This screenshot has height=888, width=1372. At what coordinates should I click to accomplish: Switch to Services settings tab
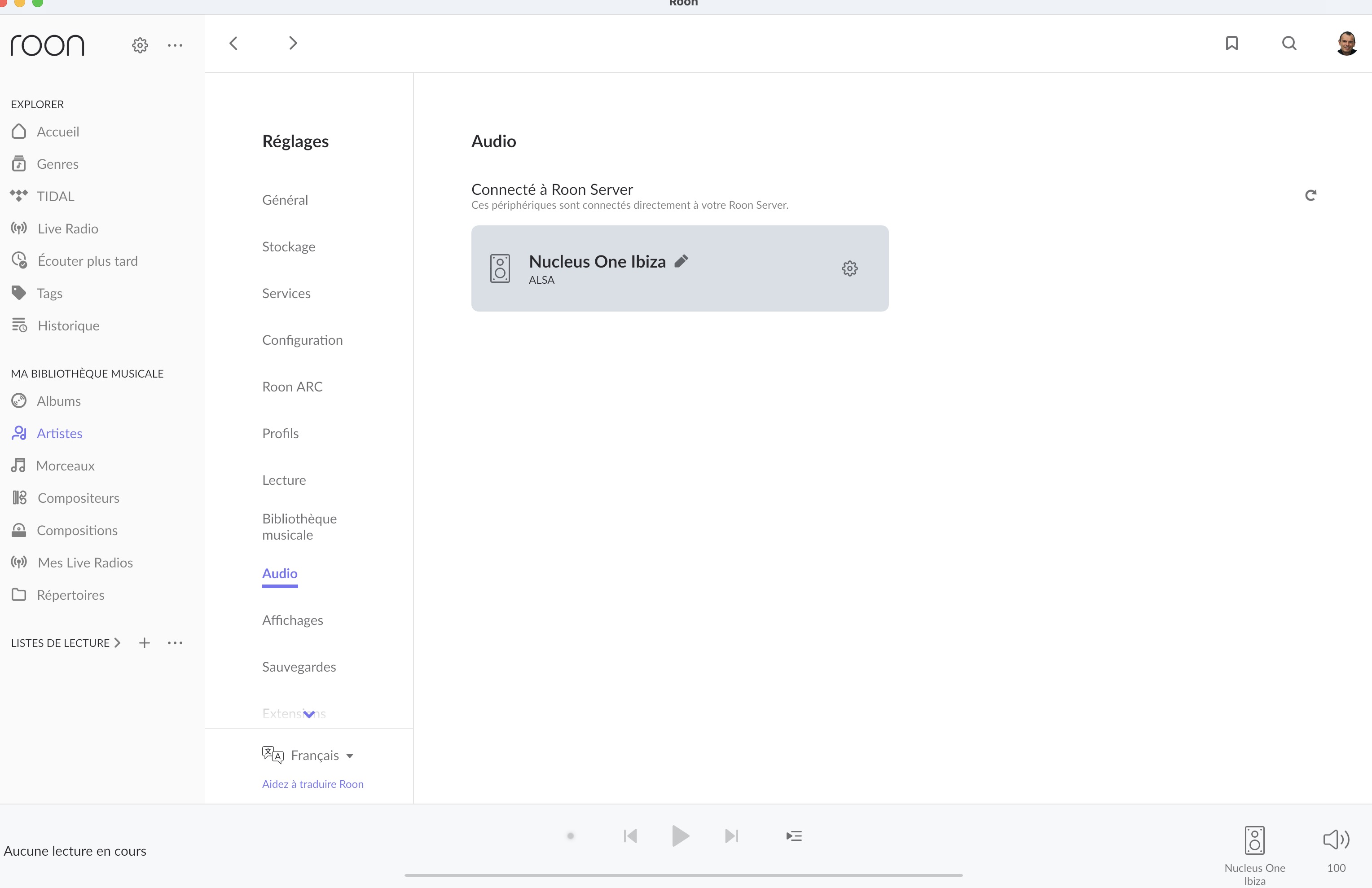pyautogui.click(x=286, y=293)
